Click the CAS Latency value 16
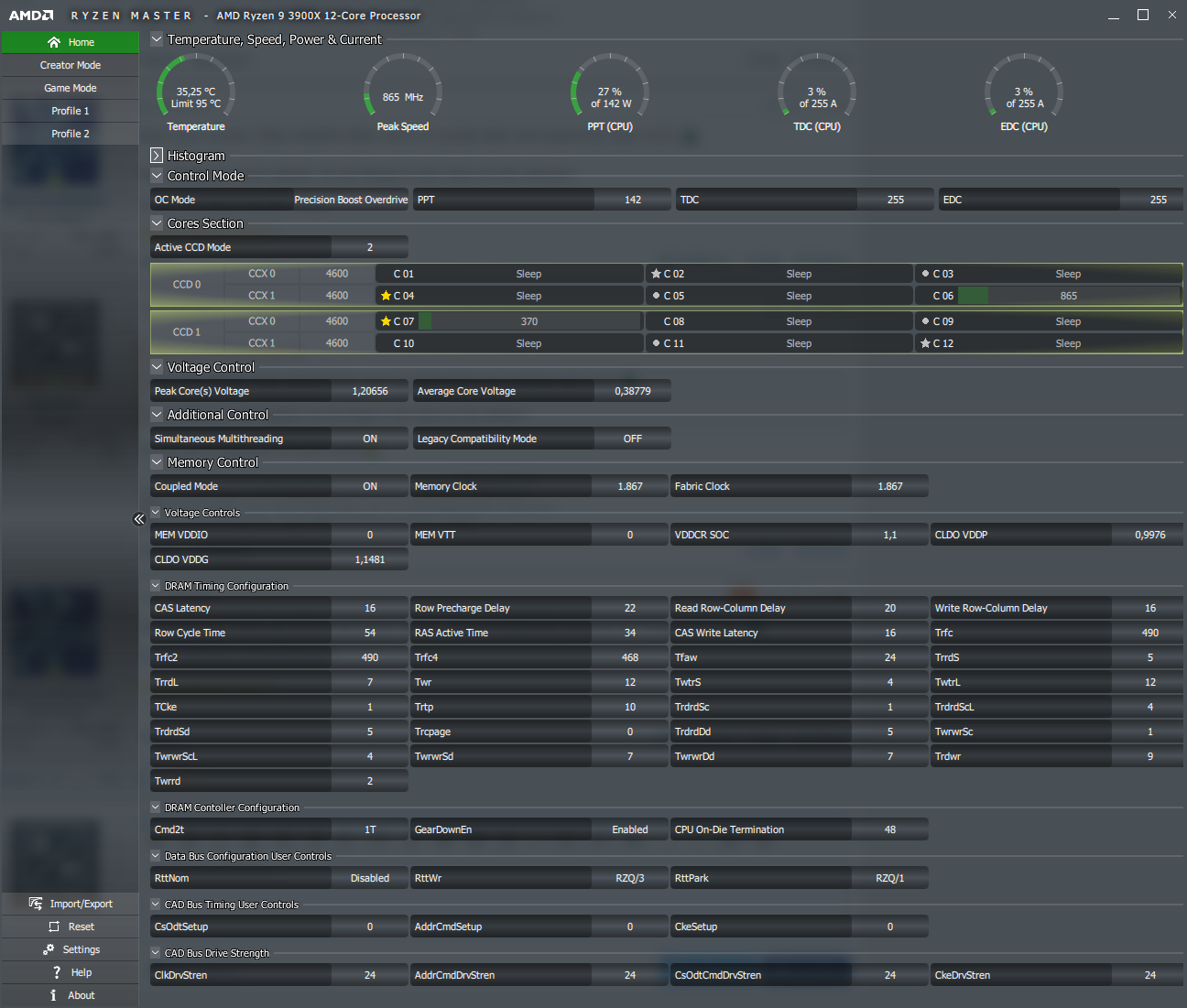Image resolution: width=1187 pixels, height=1008 pixels. pyautogui.click(x=370, y=608)
